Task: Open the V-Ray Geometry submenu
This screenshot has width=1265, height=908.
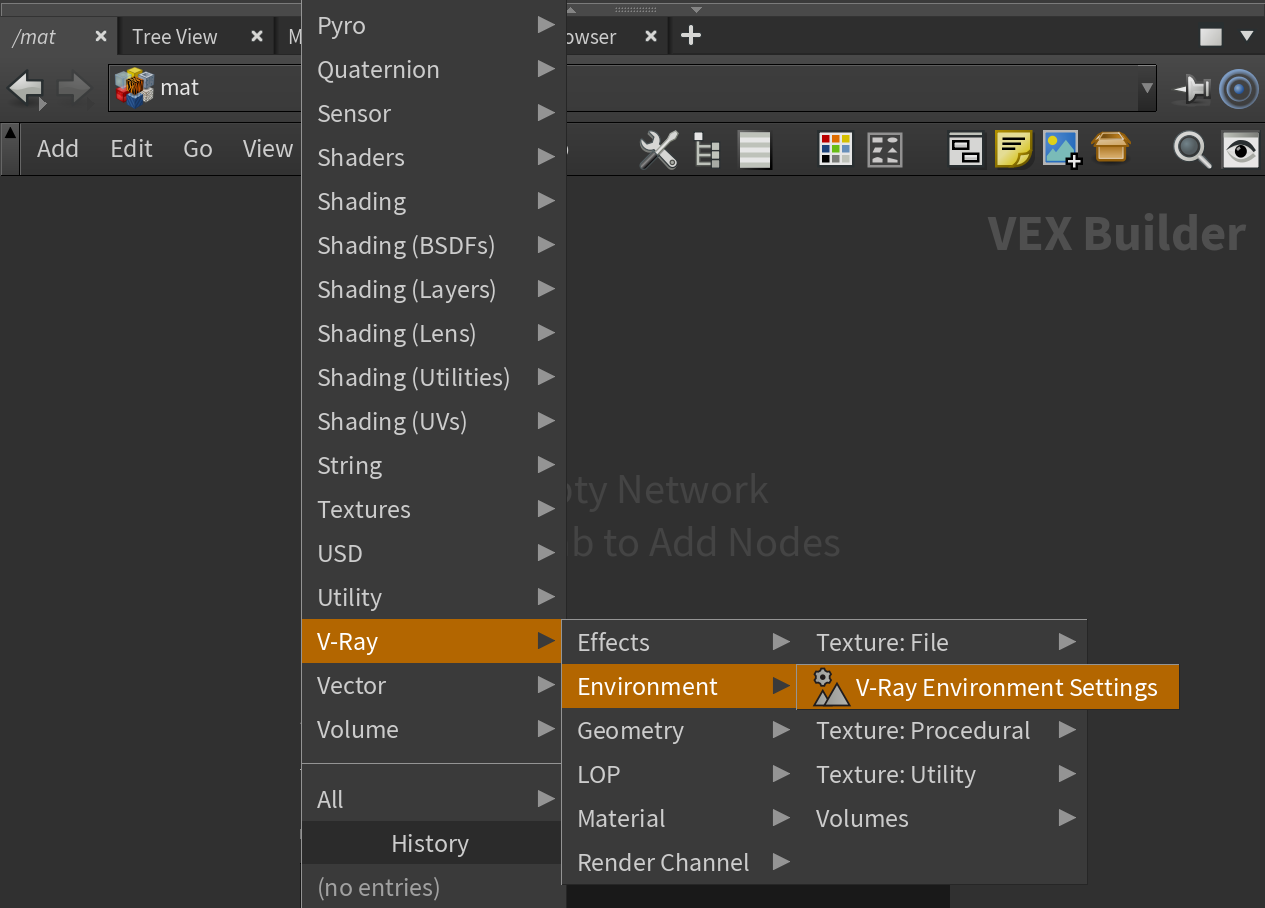Action: tap(679, 730)
